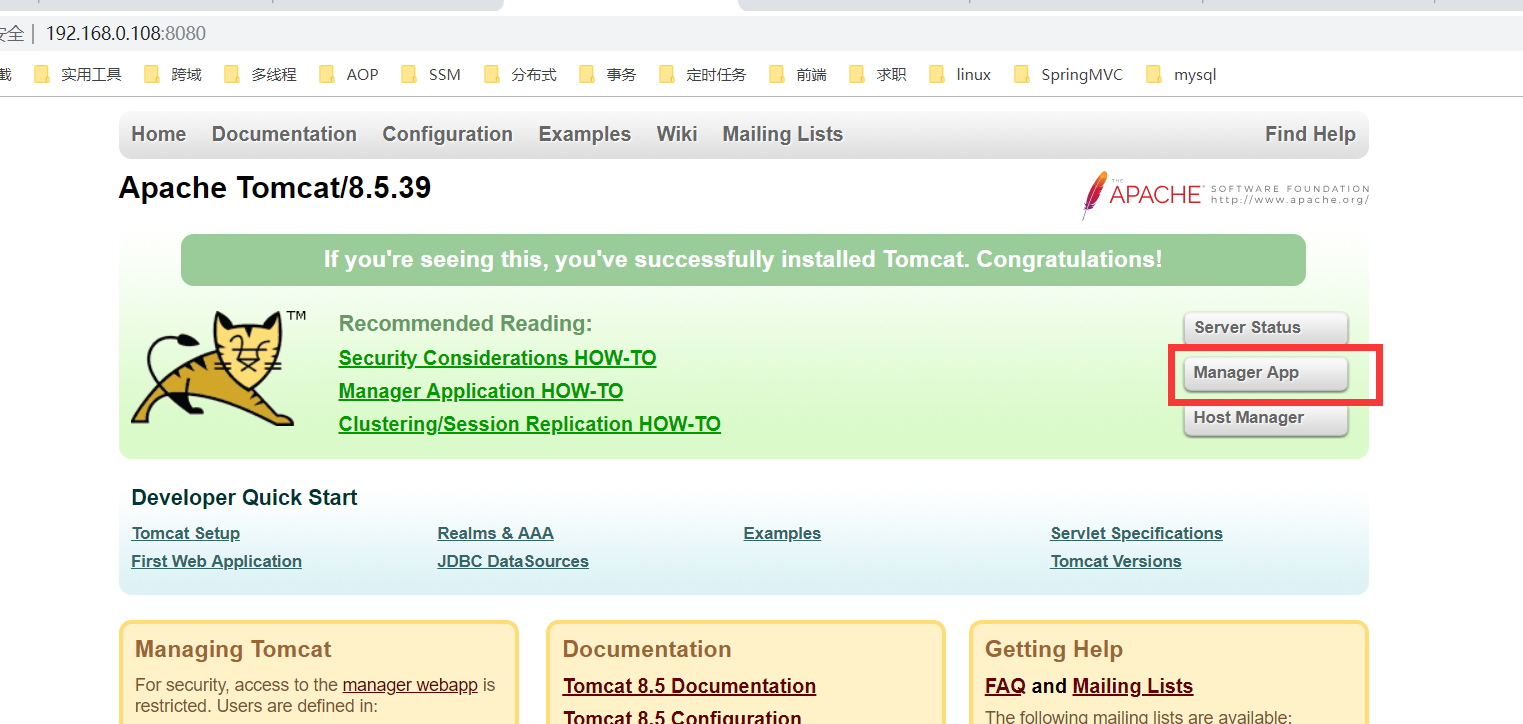1523x724 pixels.
Task: Open the 事务 bookmark folder
Action: 607,74
